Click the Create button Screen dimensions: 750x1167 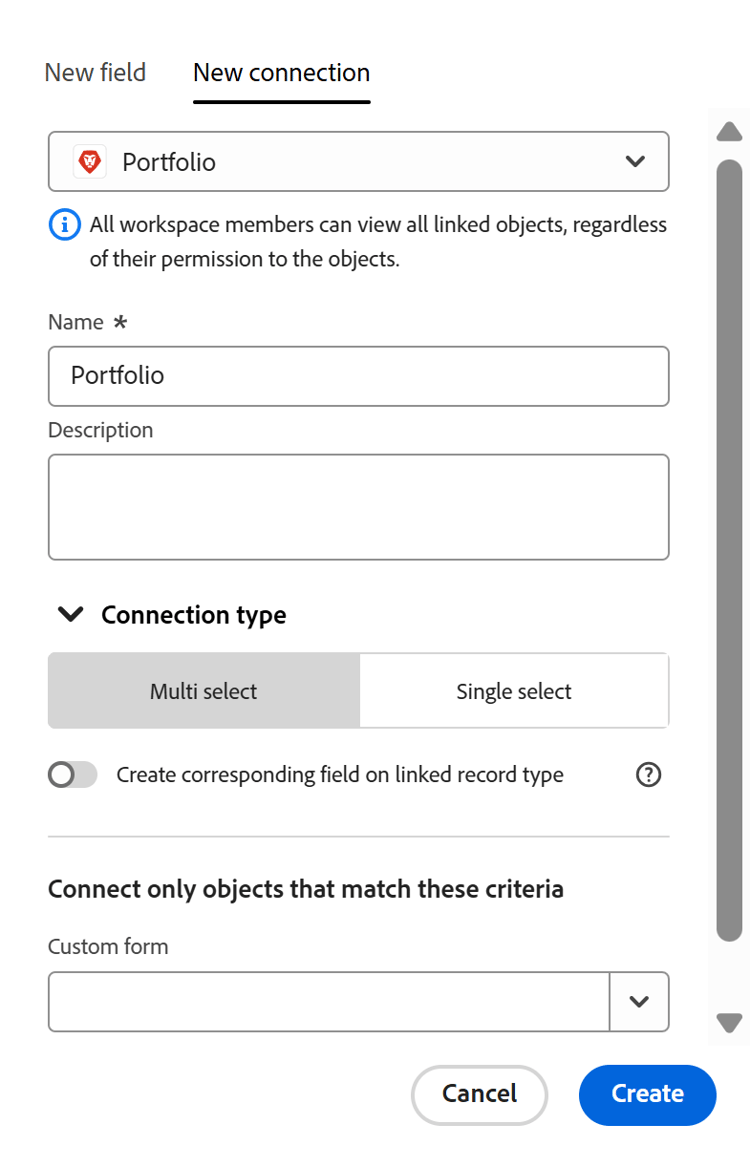coord(647,1095)
